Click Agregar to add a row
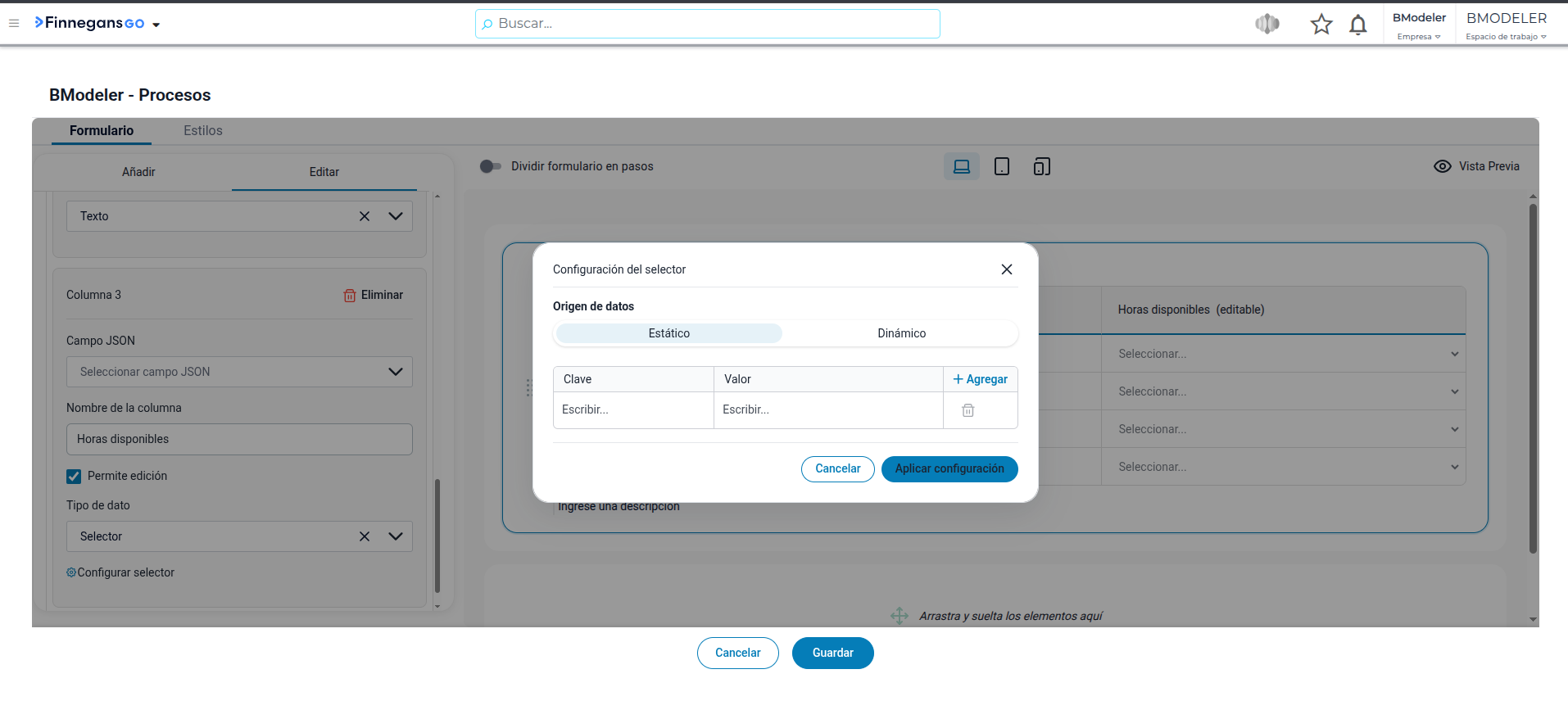Image resolution: width=1568 pixels, height=701 pixels. point(981,379)
